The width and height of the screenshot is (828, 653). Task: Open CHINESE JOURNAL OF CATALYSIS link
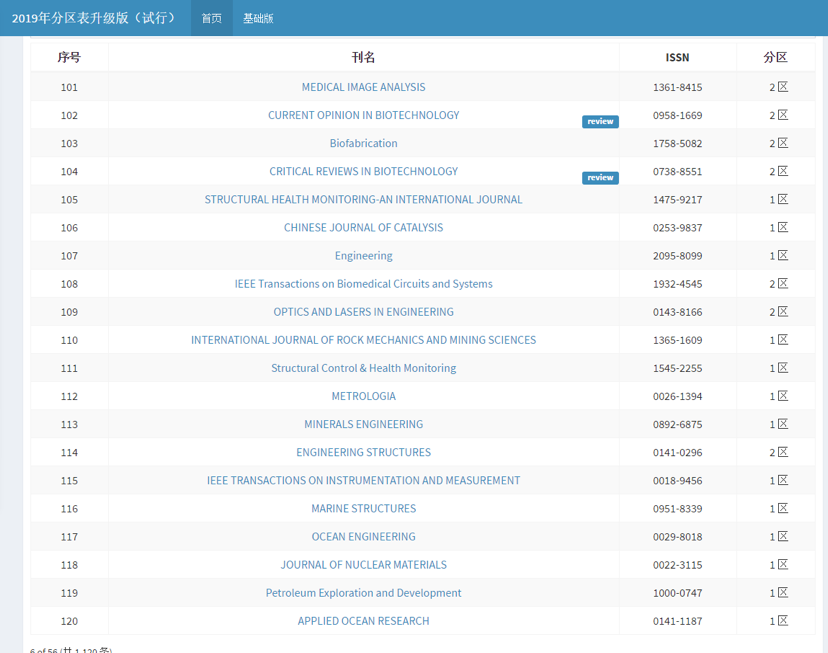tap(363, 227)
